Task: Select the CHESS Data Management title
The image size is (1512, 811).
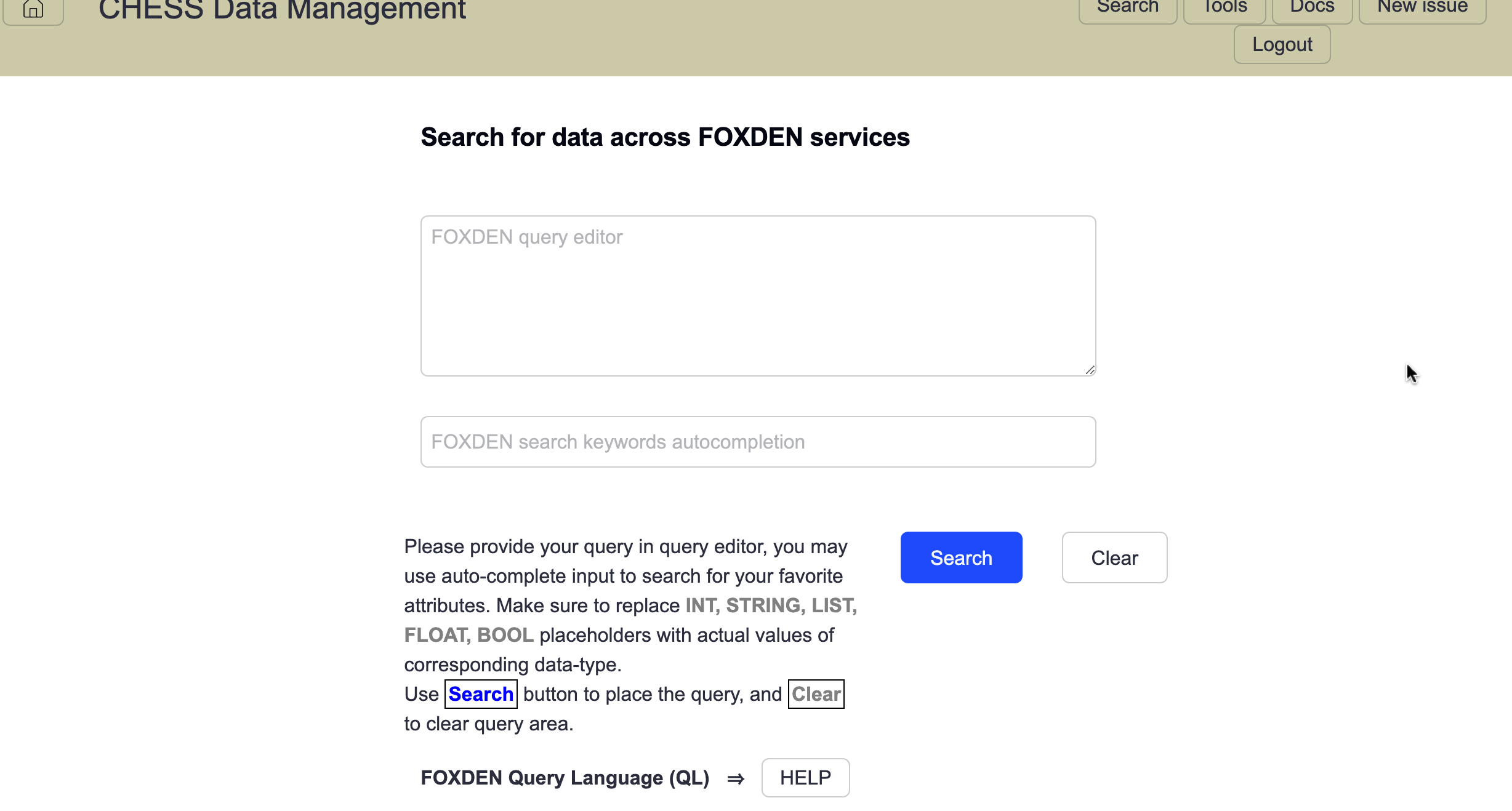Action: click(282, 10)
